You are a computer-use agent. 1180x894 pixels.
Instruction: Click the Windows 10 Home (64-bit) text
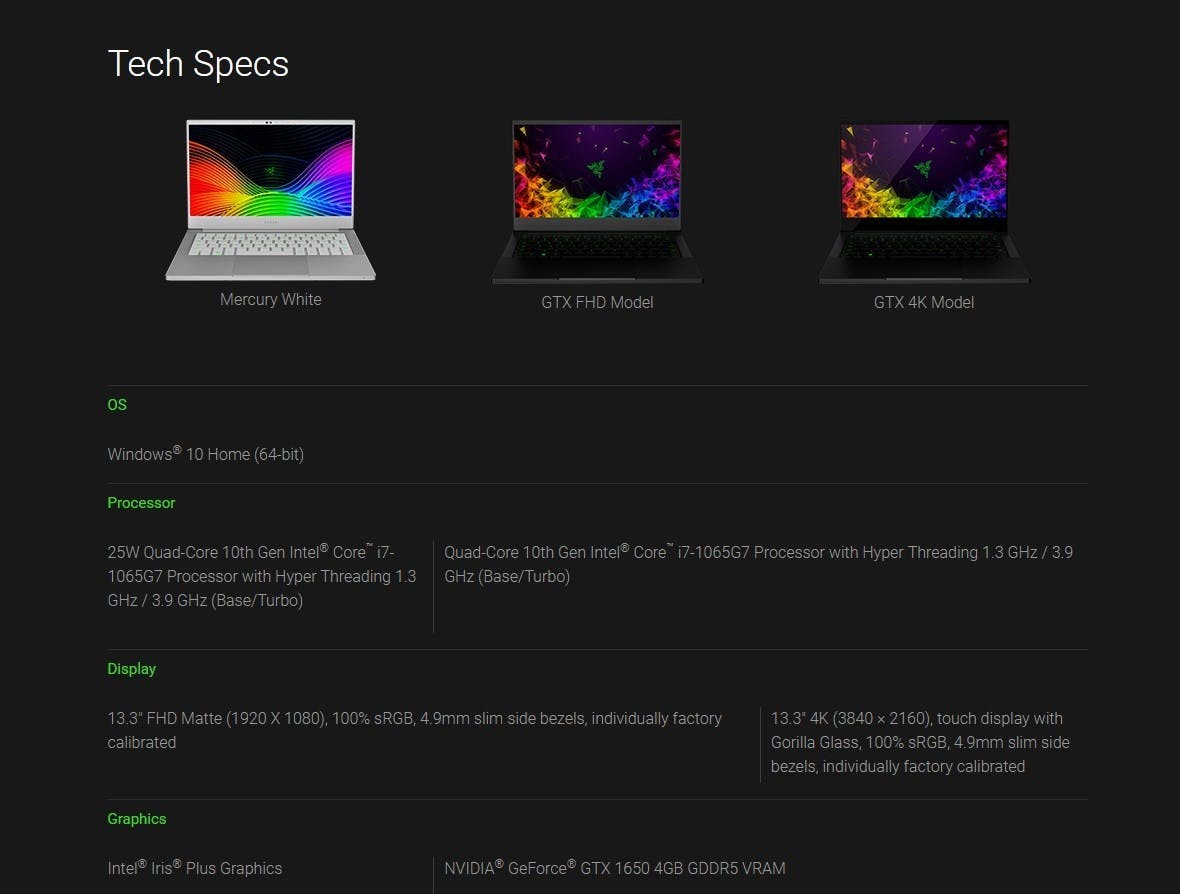point(205,454)
